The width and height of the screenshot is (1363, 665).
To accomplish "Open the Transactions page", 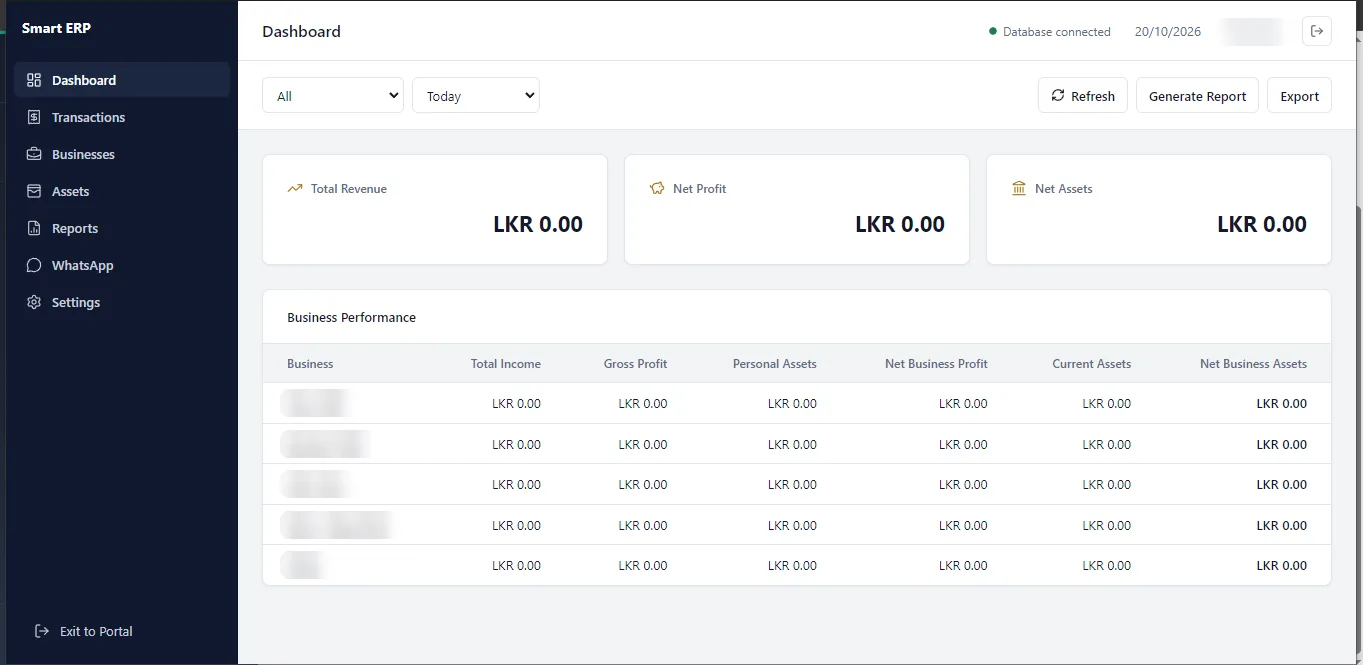I will (122, 117).
